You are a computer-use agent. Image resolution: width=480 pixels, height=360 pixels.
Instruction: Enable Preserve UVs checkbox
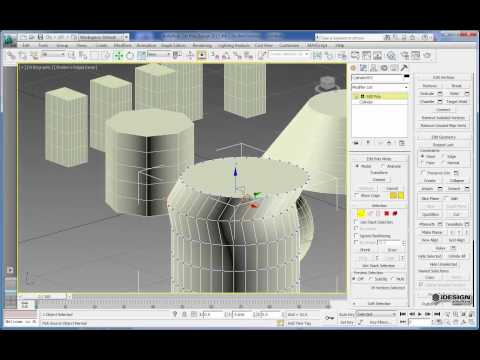point(423,173)
